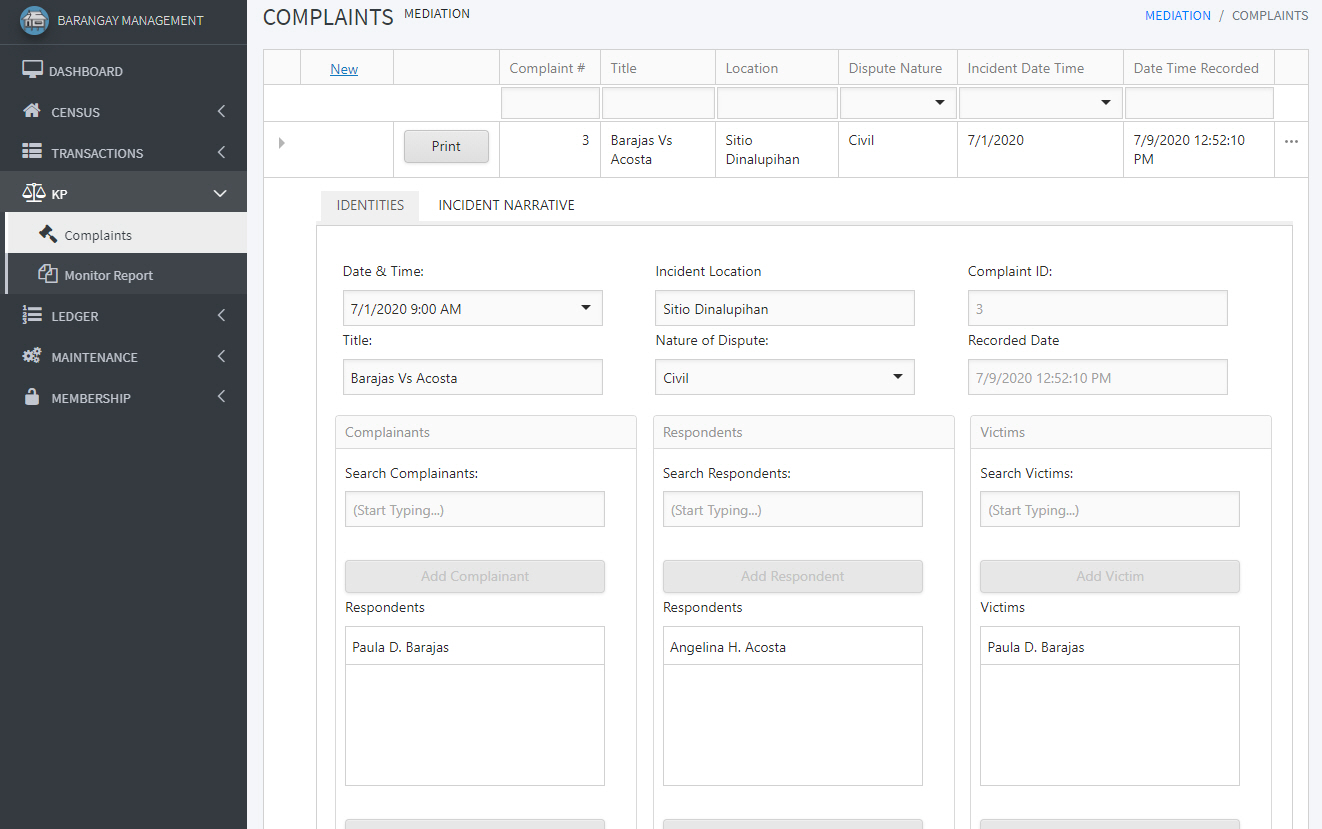The image size is (1322, 829).
Task: Click the Membership lock icon
Action: 32,397
